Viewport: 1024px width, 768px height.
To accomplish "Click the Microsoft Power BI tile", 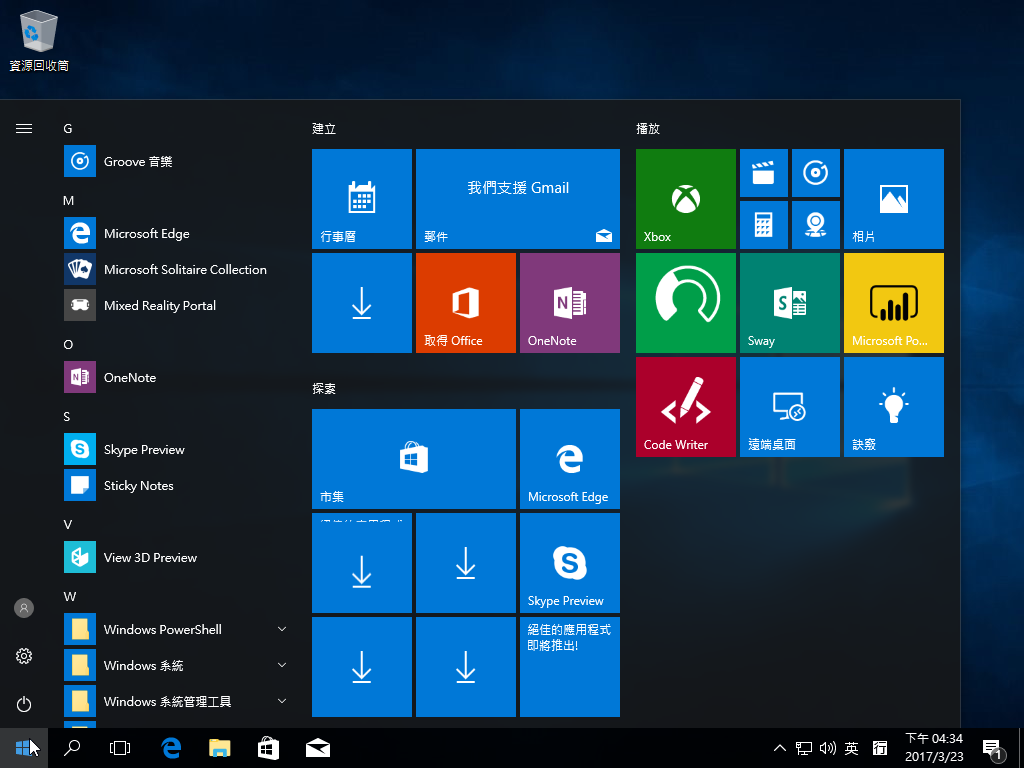I will 893,303.
